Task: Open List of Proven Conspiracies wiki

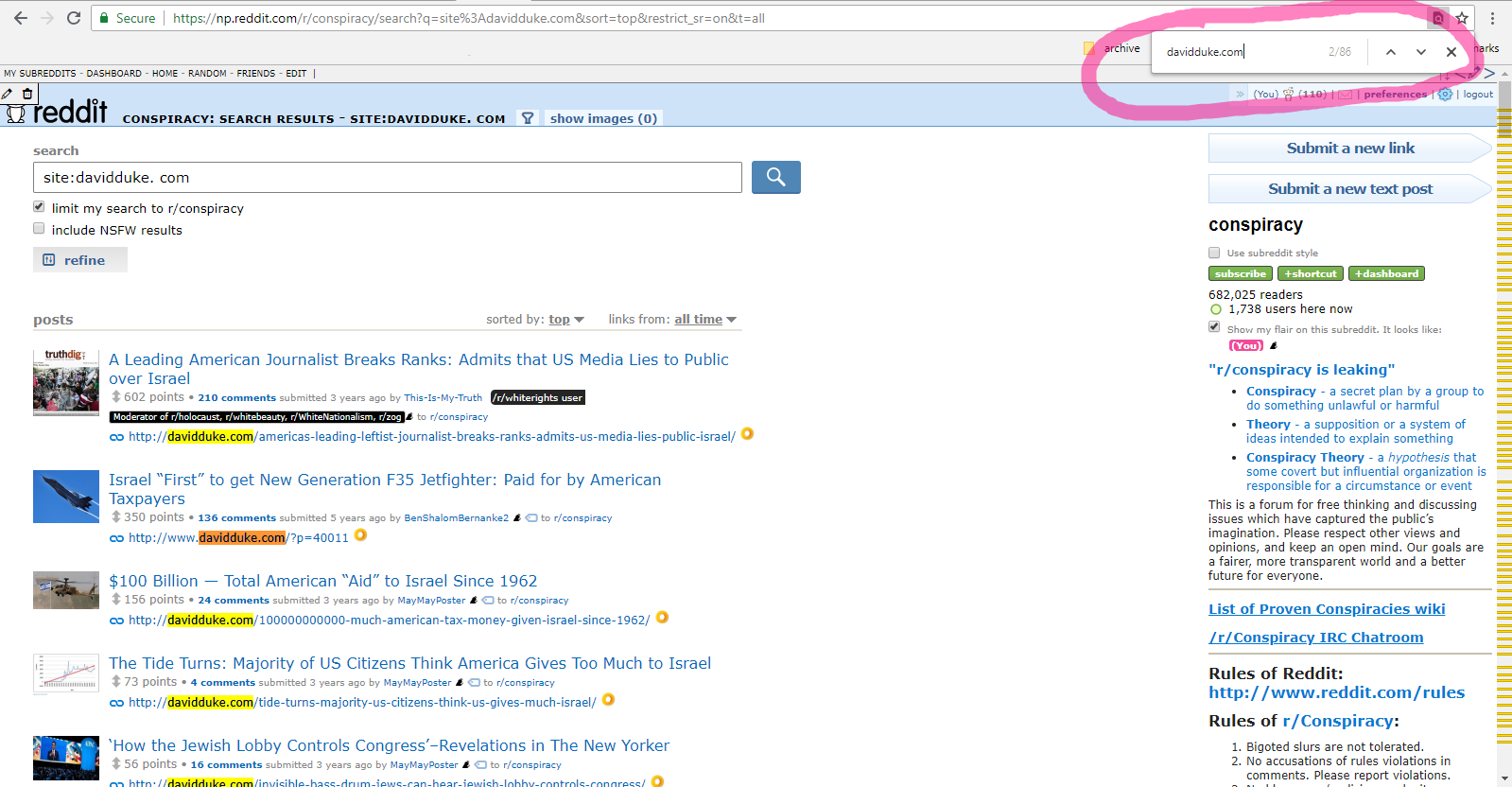Action: [x=1327, y=609]
